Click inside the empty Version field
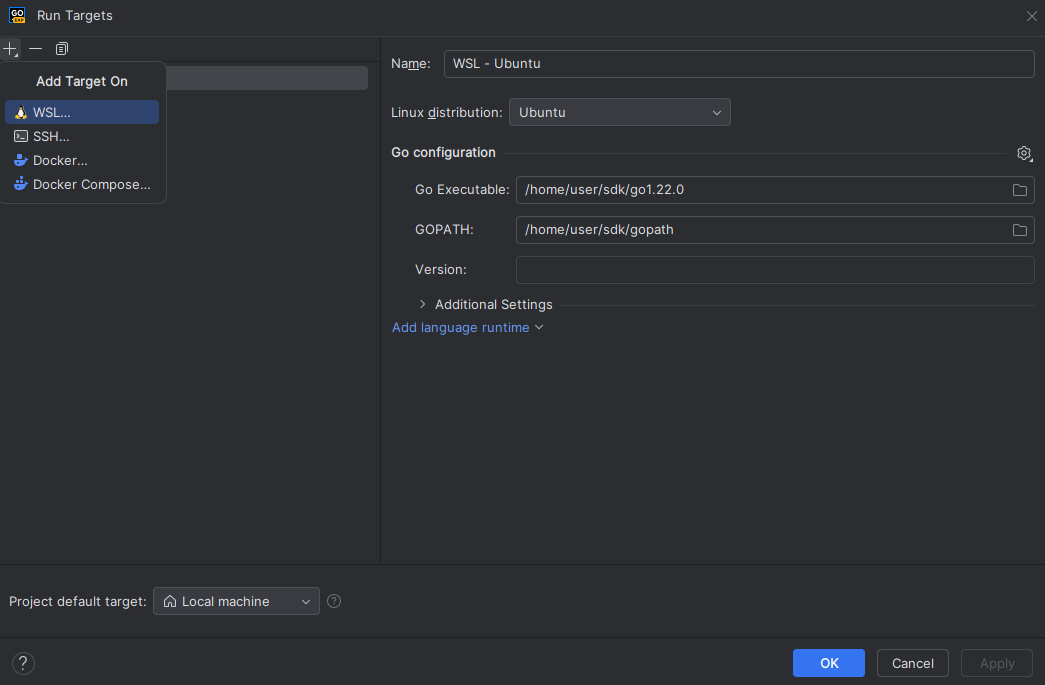The width and height of the screenshot is (1045, 685). point(775,269)
